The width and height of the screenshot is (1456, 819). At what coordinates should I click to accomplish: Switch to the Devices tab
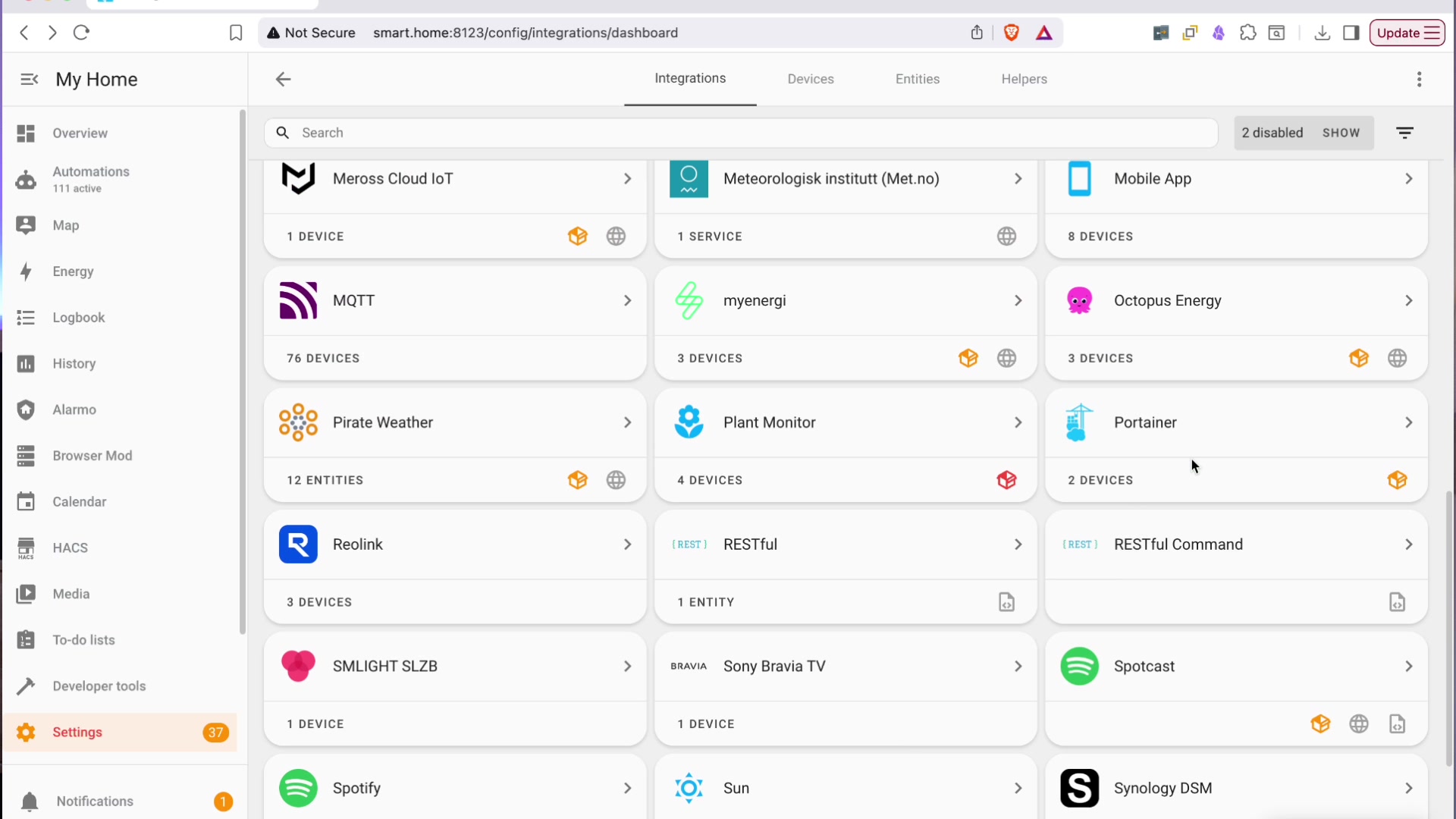point(810,79)
